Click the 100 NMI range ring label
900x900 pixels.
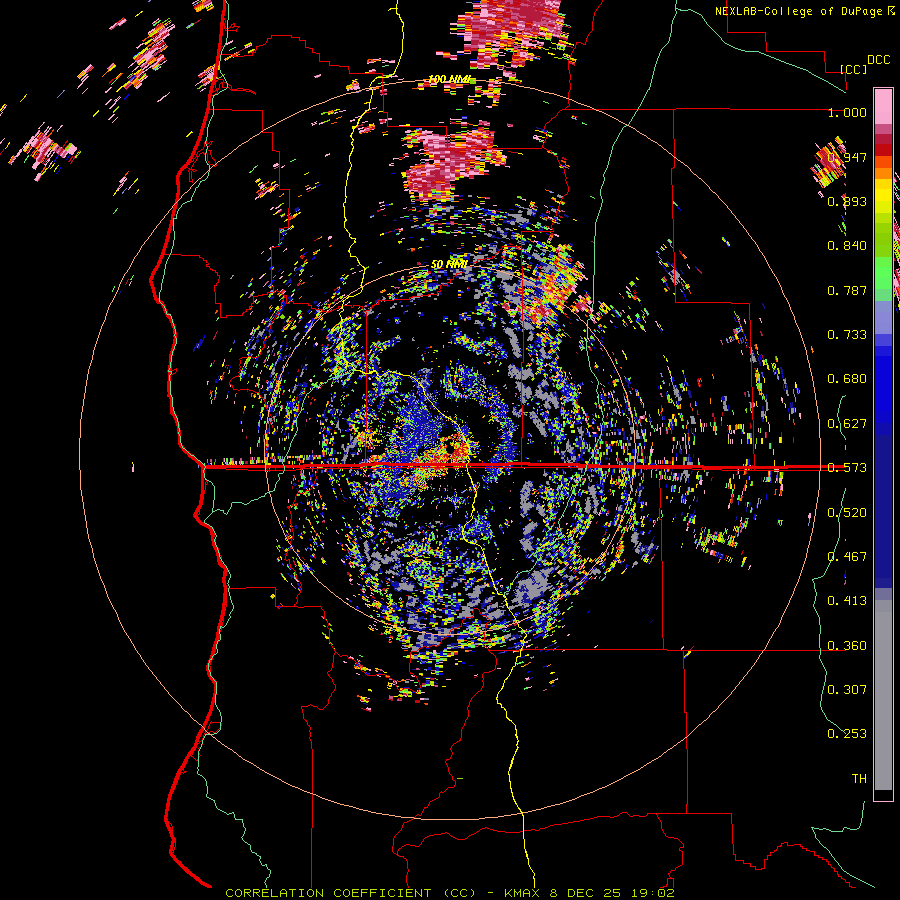point(449,79)
